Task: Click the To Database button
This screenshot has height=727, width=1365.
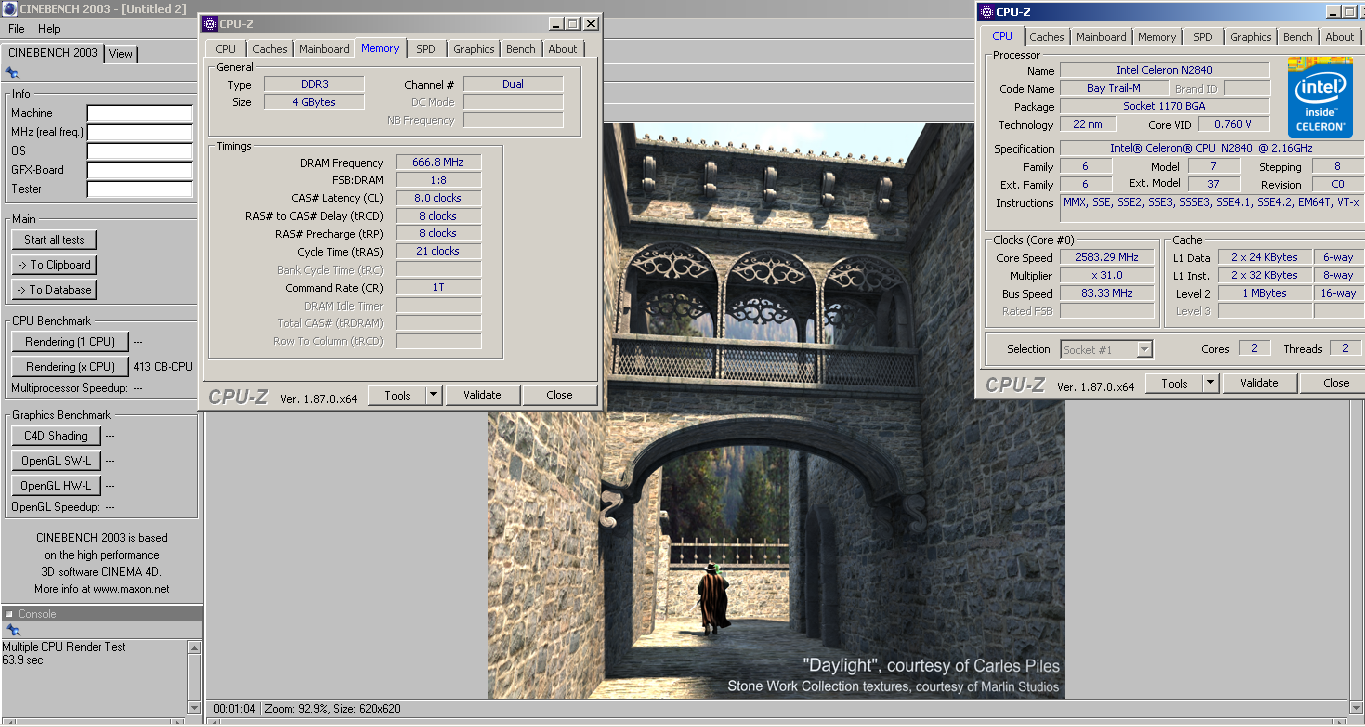Action: [x=55, y=290]
